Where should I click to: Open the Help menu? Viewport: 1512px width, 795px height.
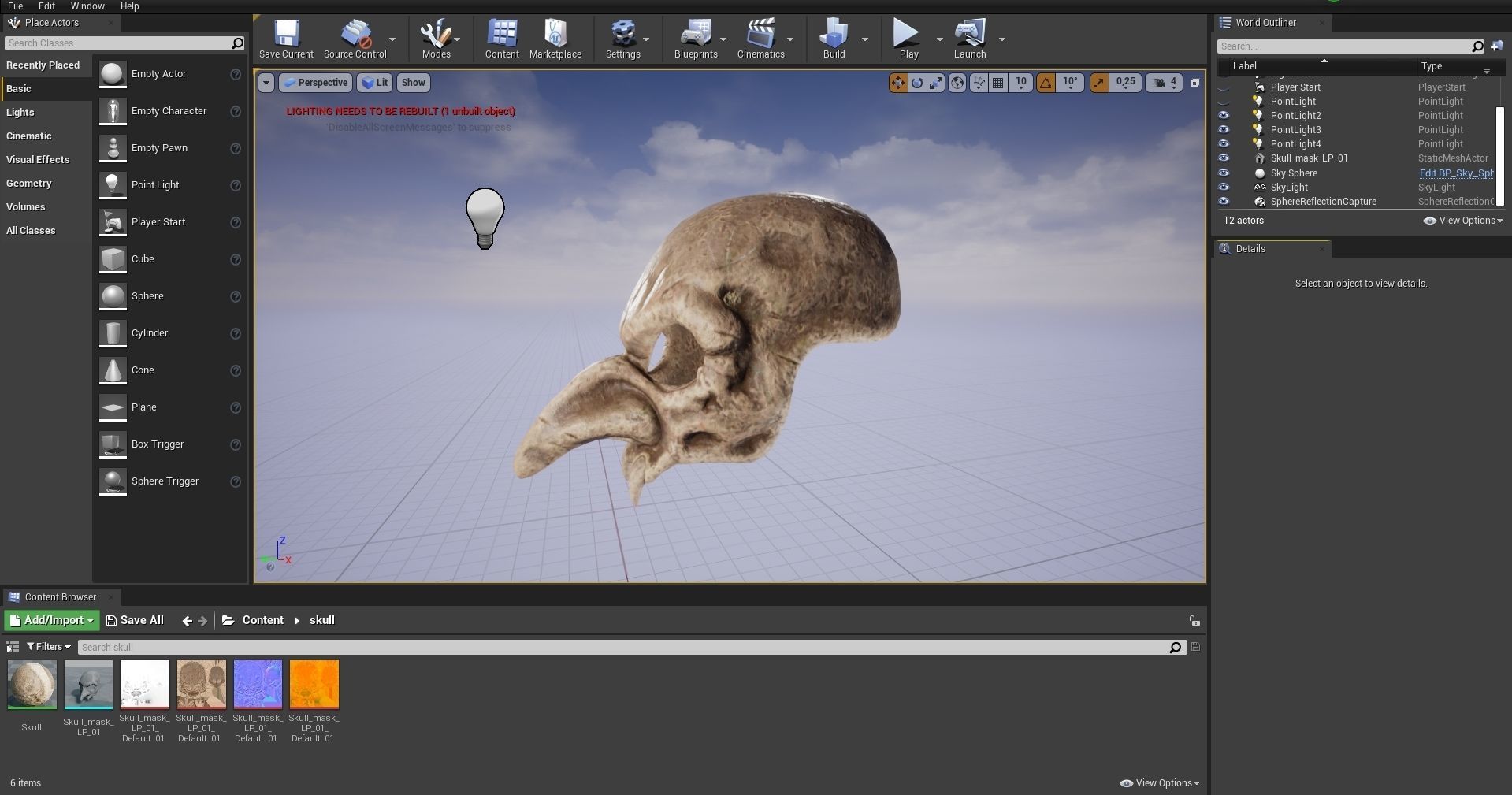129,6
